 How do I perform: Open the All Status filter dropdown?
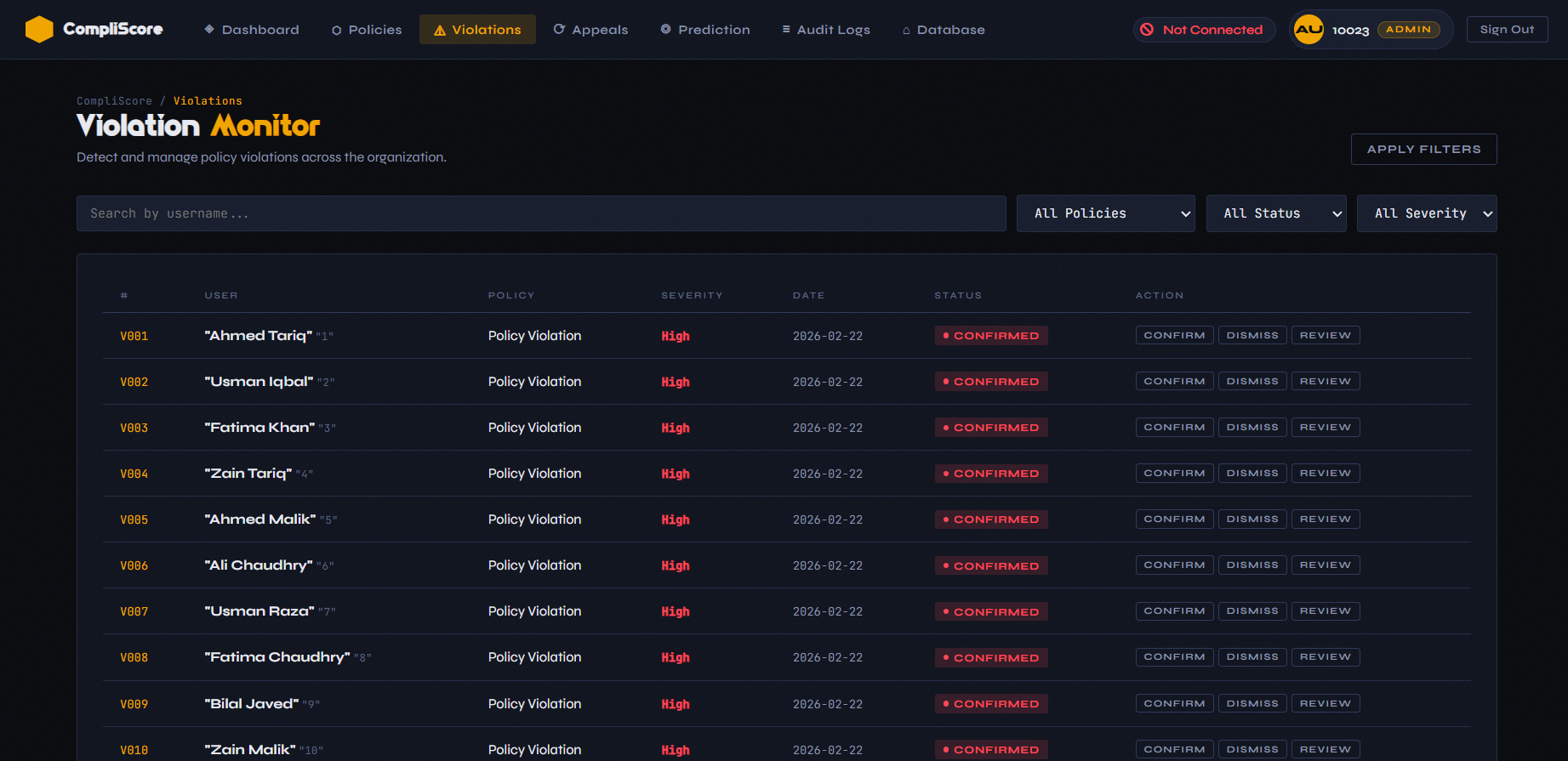(x=1275, y=213)
